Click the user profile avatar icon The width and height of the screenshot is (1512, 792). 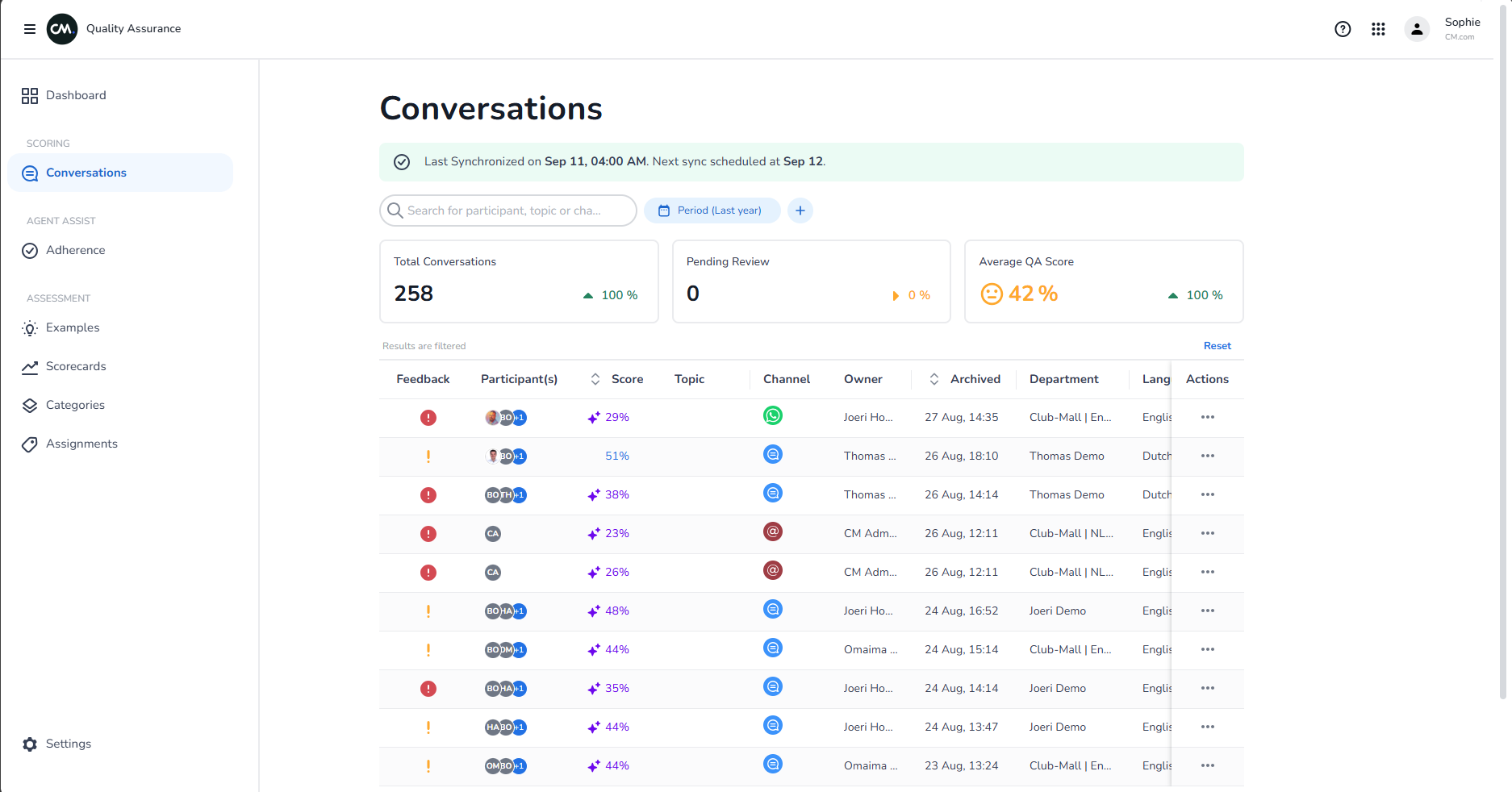(x=1417, y=29)
